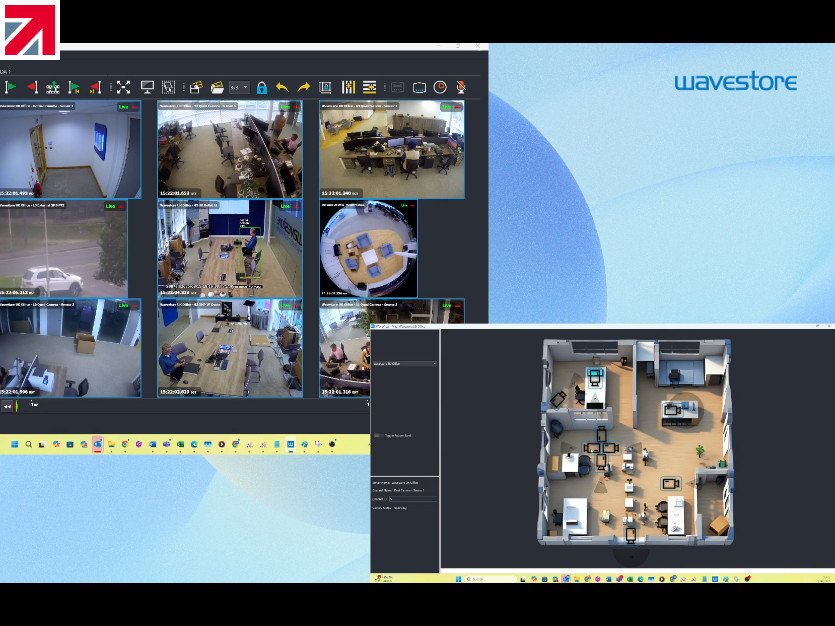Toggle the muted microphone icon

[461, 88]
